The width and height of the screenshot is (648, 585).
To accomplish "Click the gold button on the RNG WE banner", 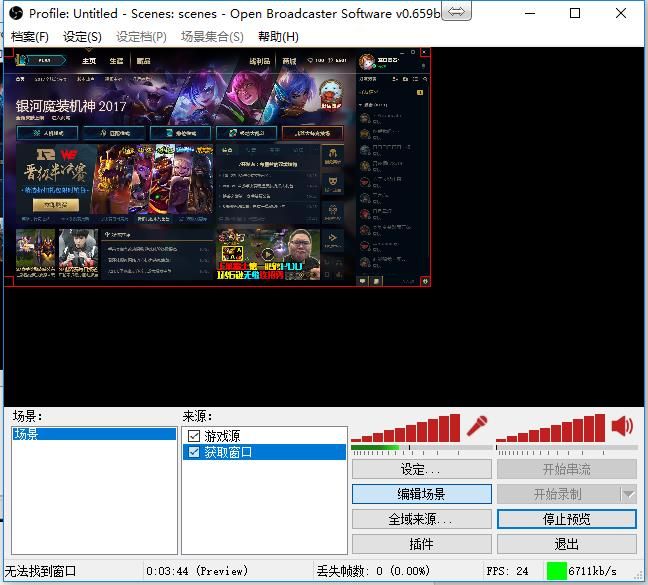I will point(55,205).
